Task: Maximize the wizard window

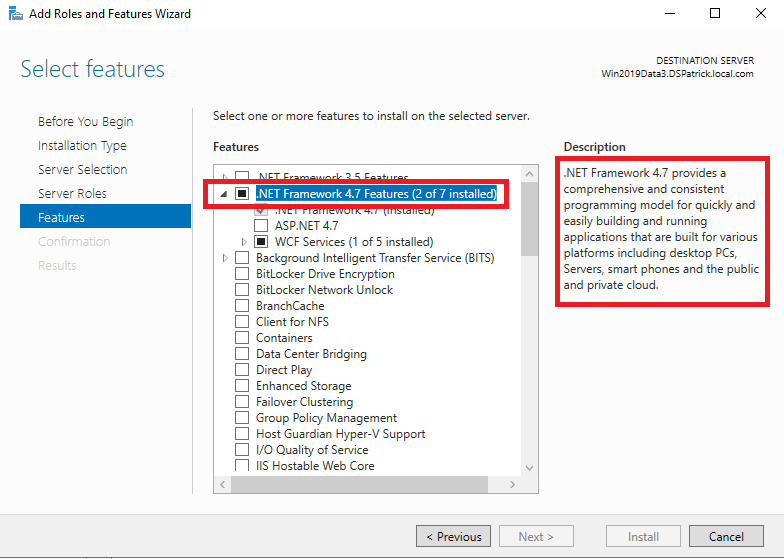Action: pyautogui.click(x=715, y=14)
